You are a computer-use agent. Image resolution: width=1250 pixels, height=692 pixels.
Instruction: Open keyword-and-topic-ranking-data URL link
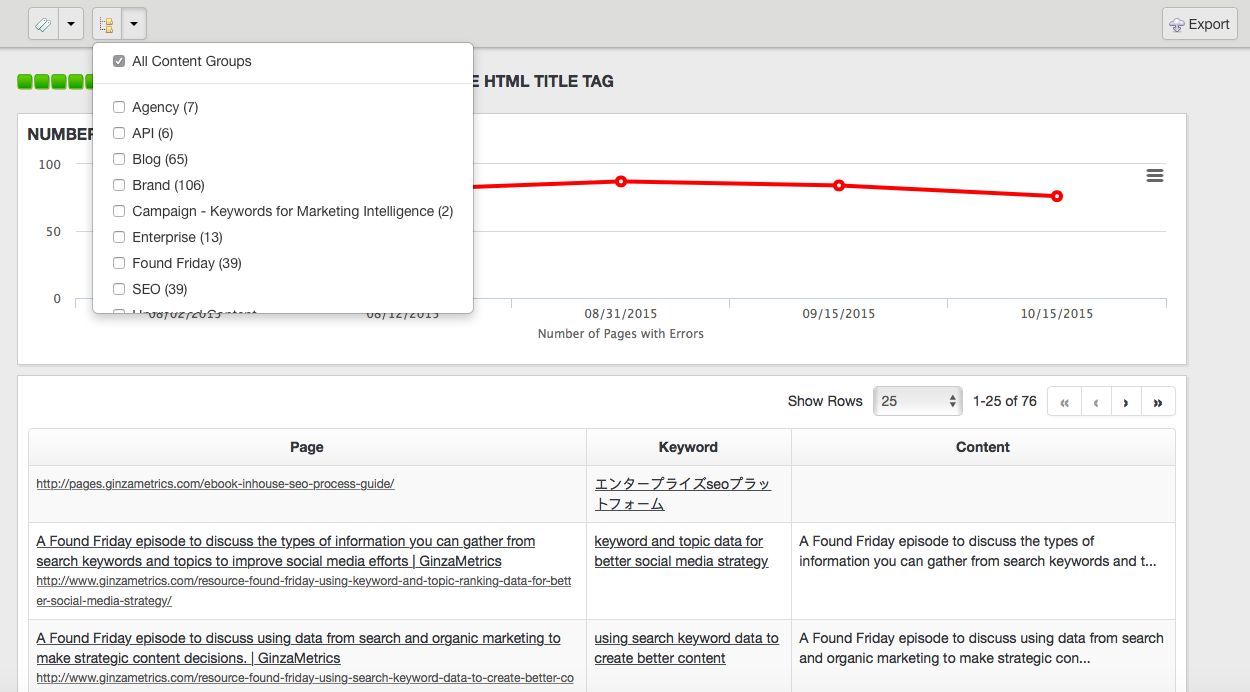click(304, 591)
